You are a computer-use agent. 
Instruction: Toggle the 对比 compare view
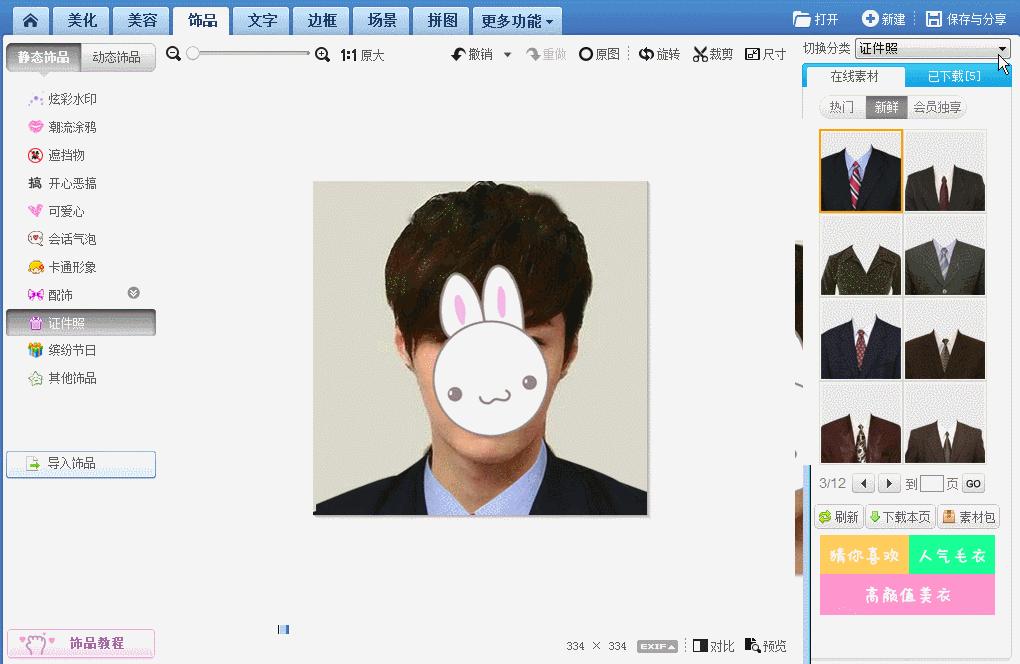713,646
